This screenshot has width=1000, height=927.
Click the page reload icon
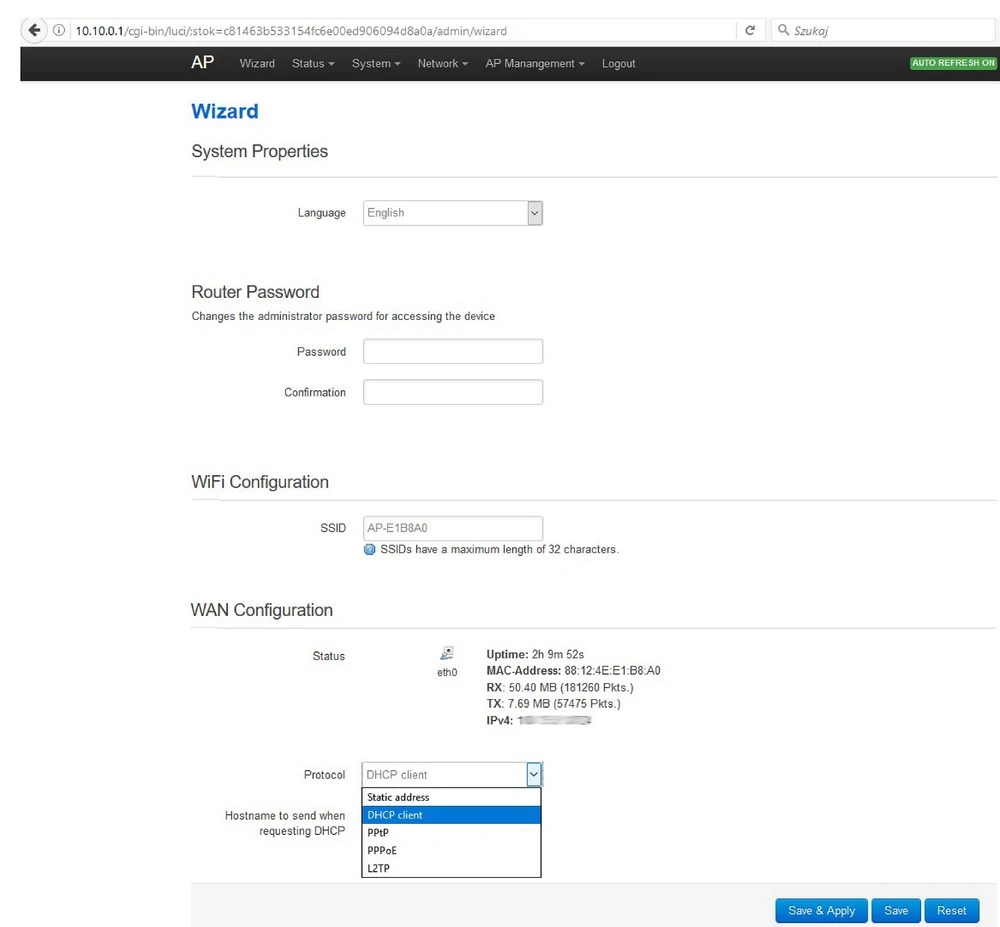(x=750, y=31)
